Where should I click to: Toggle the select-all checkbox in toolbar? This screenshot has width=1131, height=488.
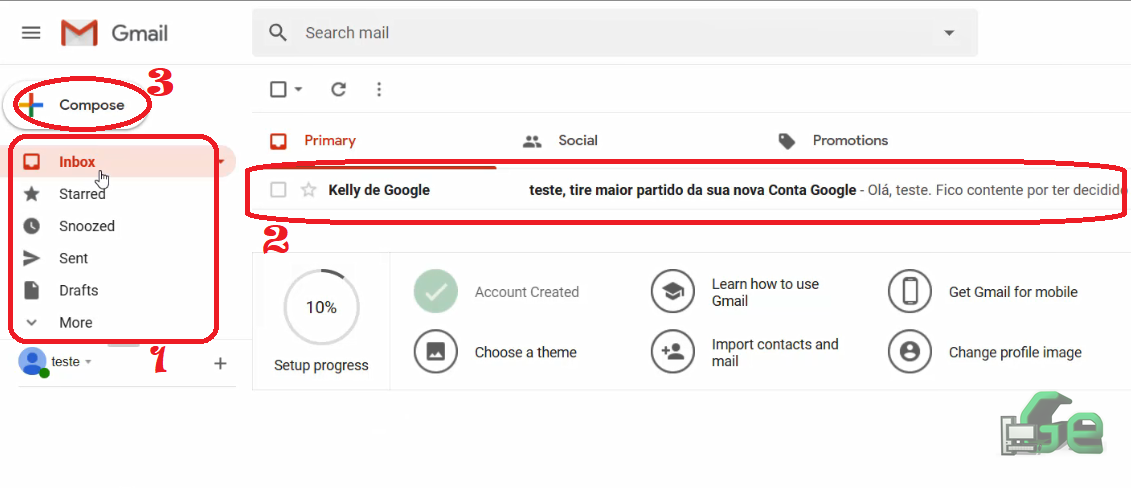click(x=278, y=89)
